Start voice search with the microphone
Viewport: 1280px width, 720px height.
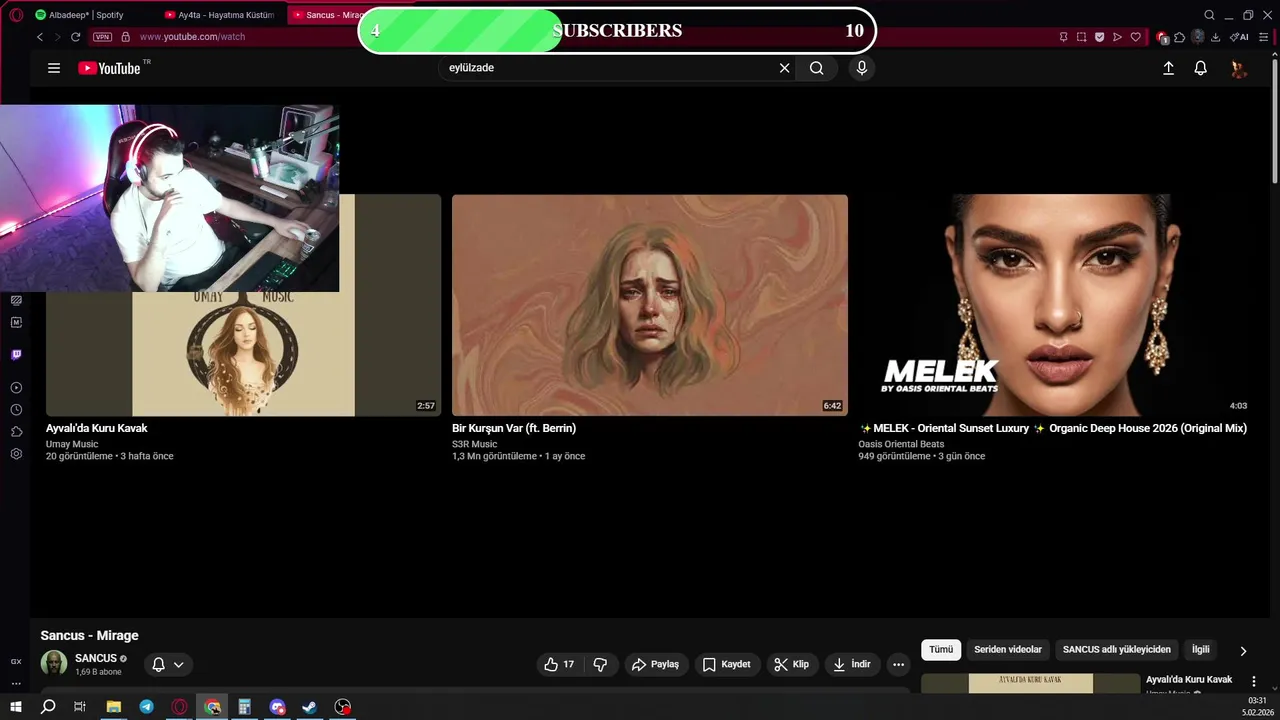[x=862, y=68]
